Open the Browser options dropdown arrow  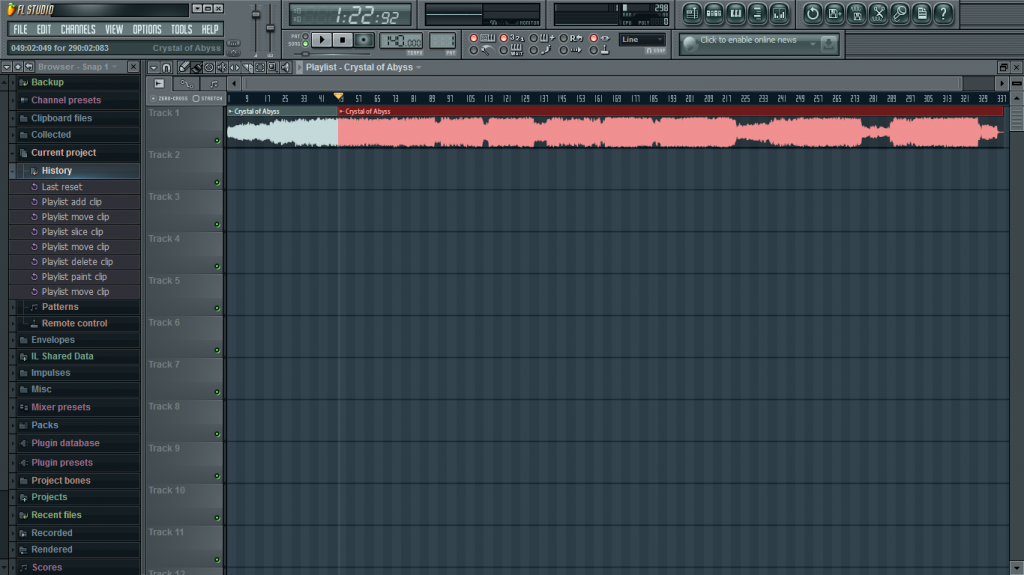(7, 67)
